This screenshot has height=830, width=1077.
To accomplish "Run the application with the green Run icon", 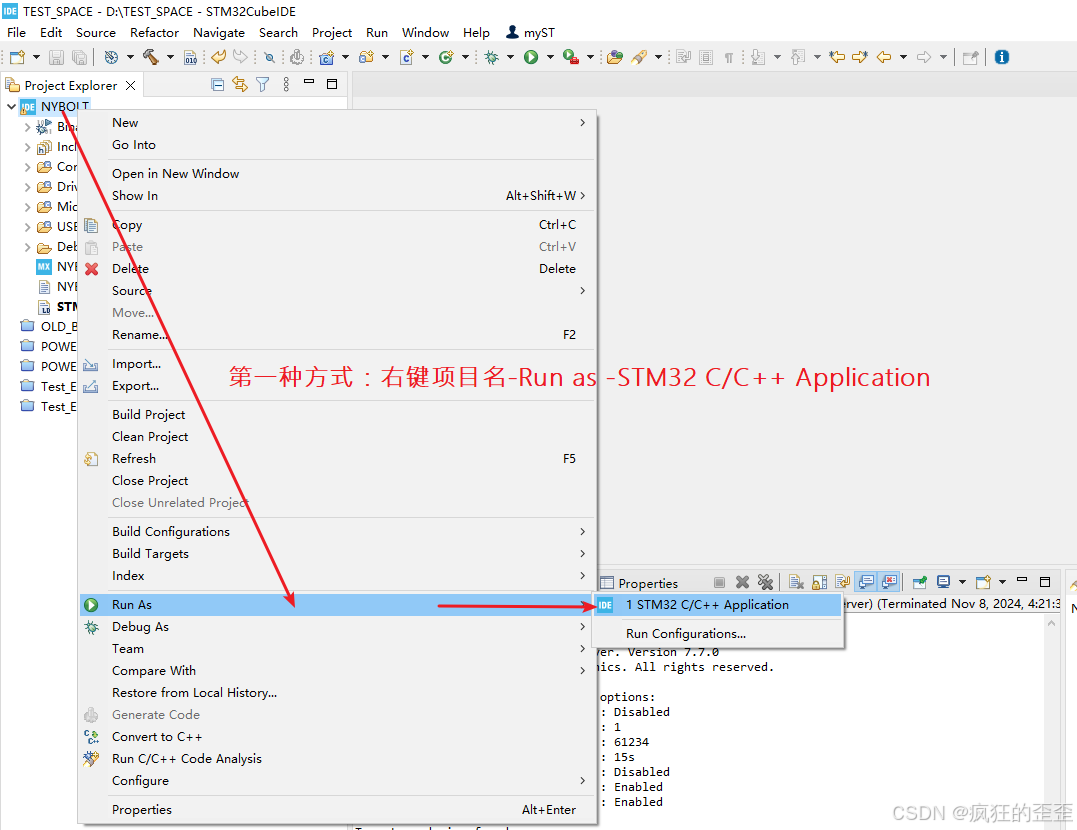I will click(530, 57).
